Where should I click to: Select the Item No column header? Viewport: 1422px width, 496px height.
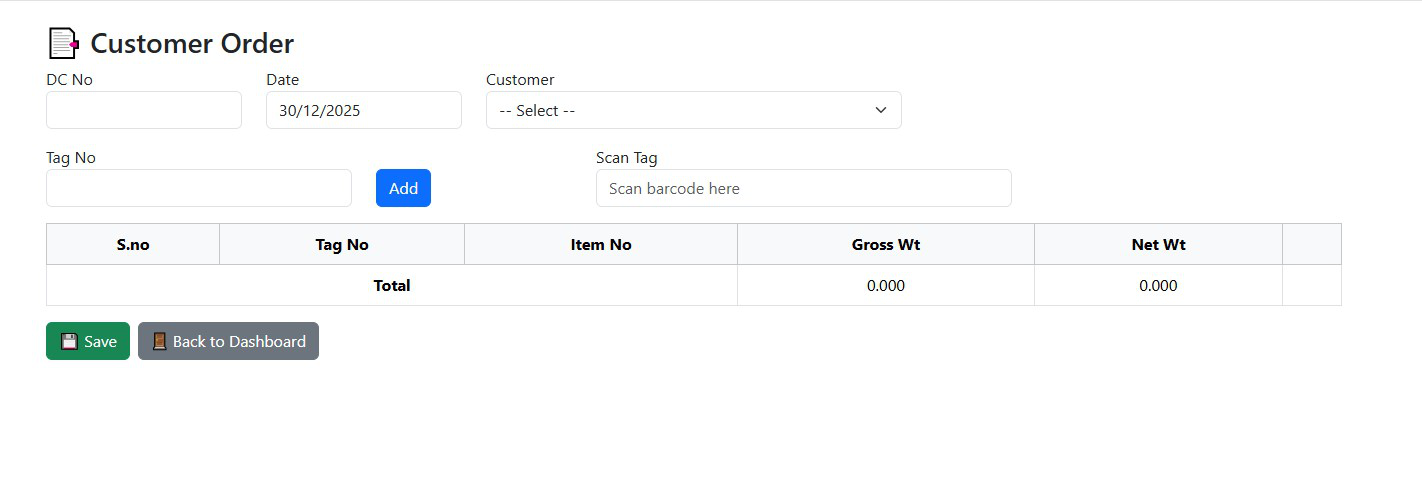point(601,244)
